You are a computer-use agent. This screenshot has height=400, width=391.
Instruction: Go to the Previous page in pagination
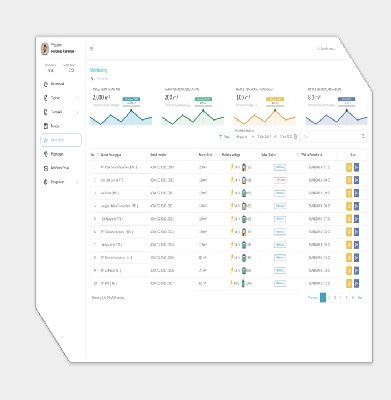[x=313, y=298]
